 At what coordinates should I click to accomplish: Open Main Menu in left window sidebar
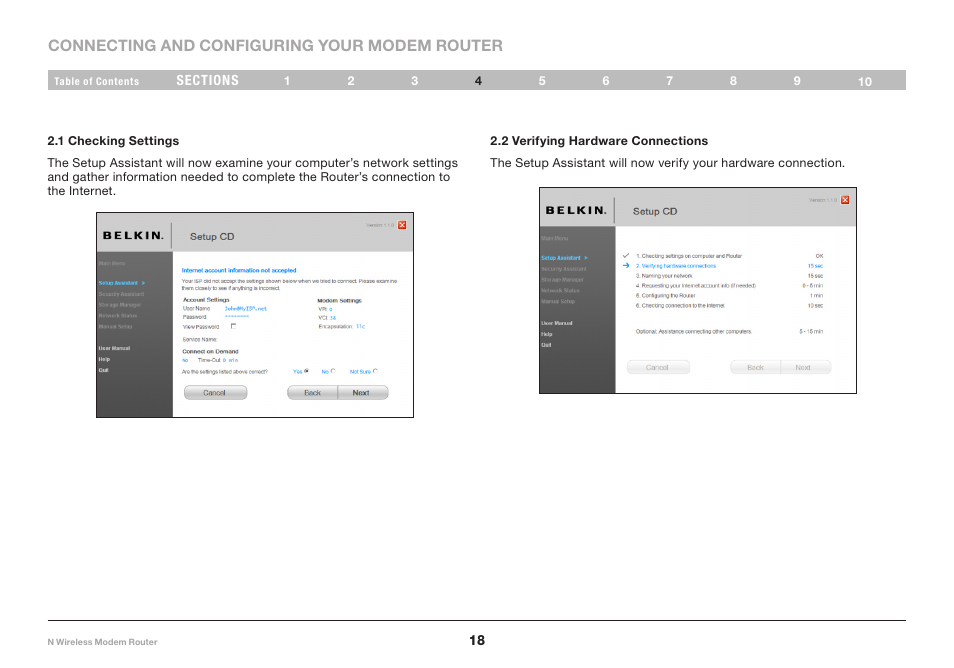112,263
